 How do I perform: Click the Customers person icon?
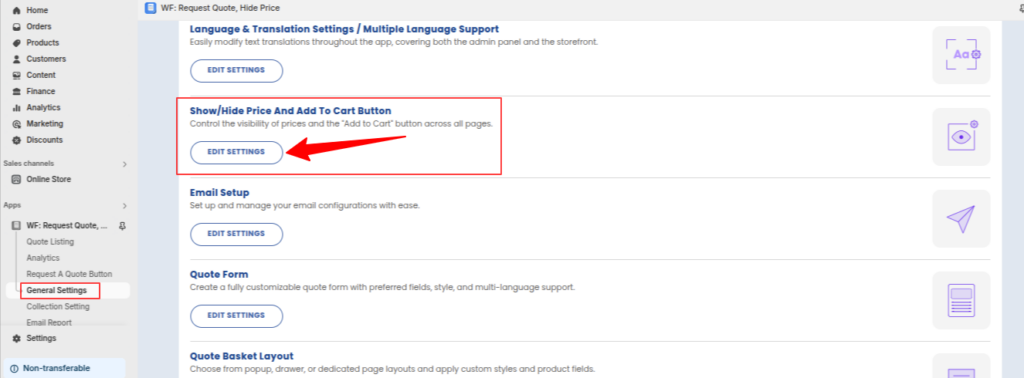(16, 59)
